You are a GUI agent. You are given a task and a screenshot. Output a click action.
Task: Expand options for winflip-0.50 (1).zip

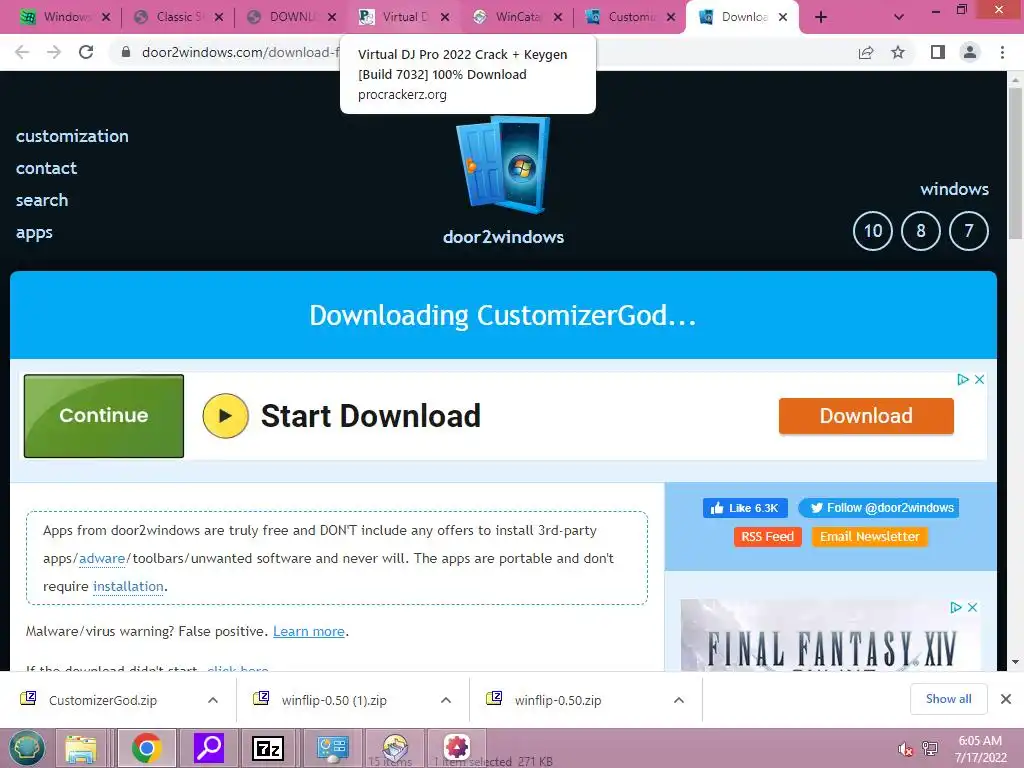[x=446, y=700]
